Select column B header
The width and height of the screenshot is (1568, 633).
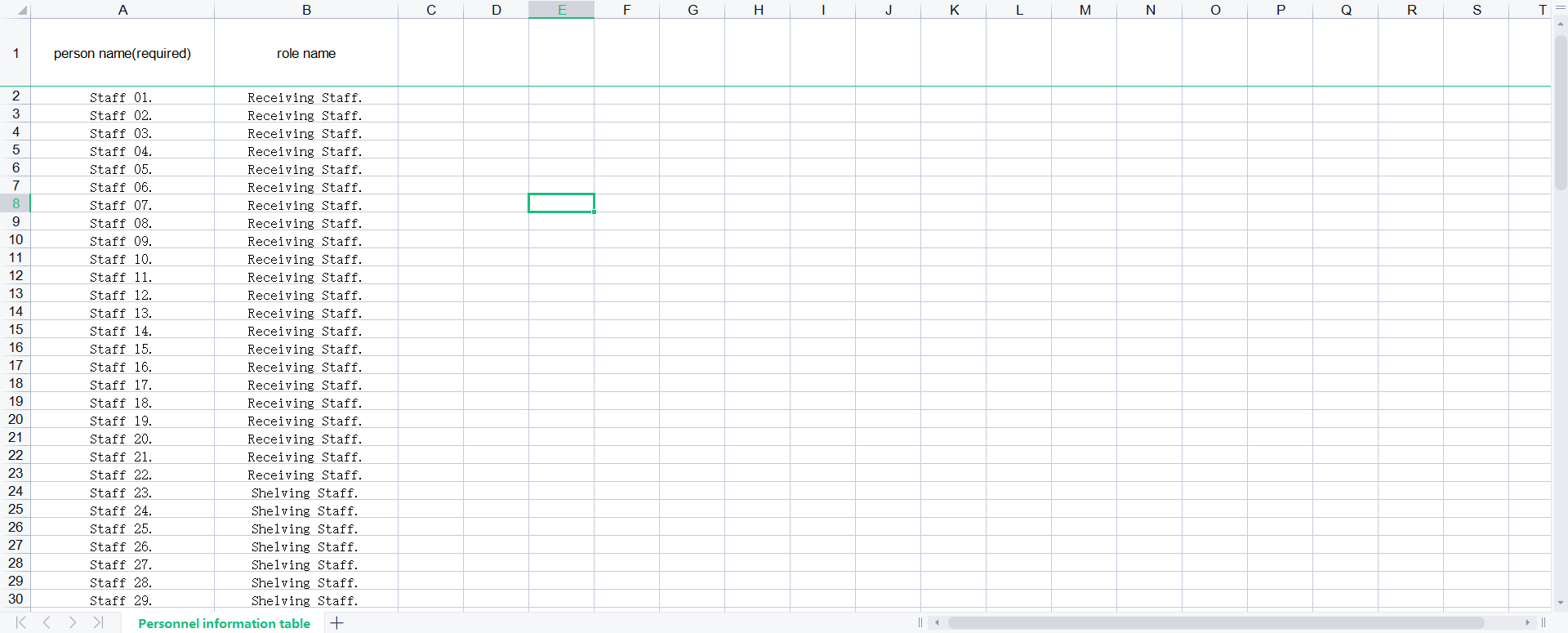[x=306, y=10]
